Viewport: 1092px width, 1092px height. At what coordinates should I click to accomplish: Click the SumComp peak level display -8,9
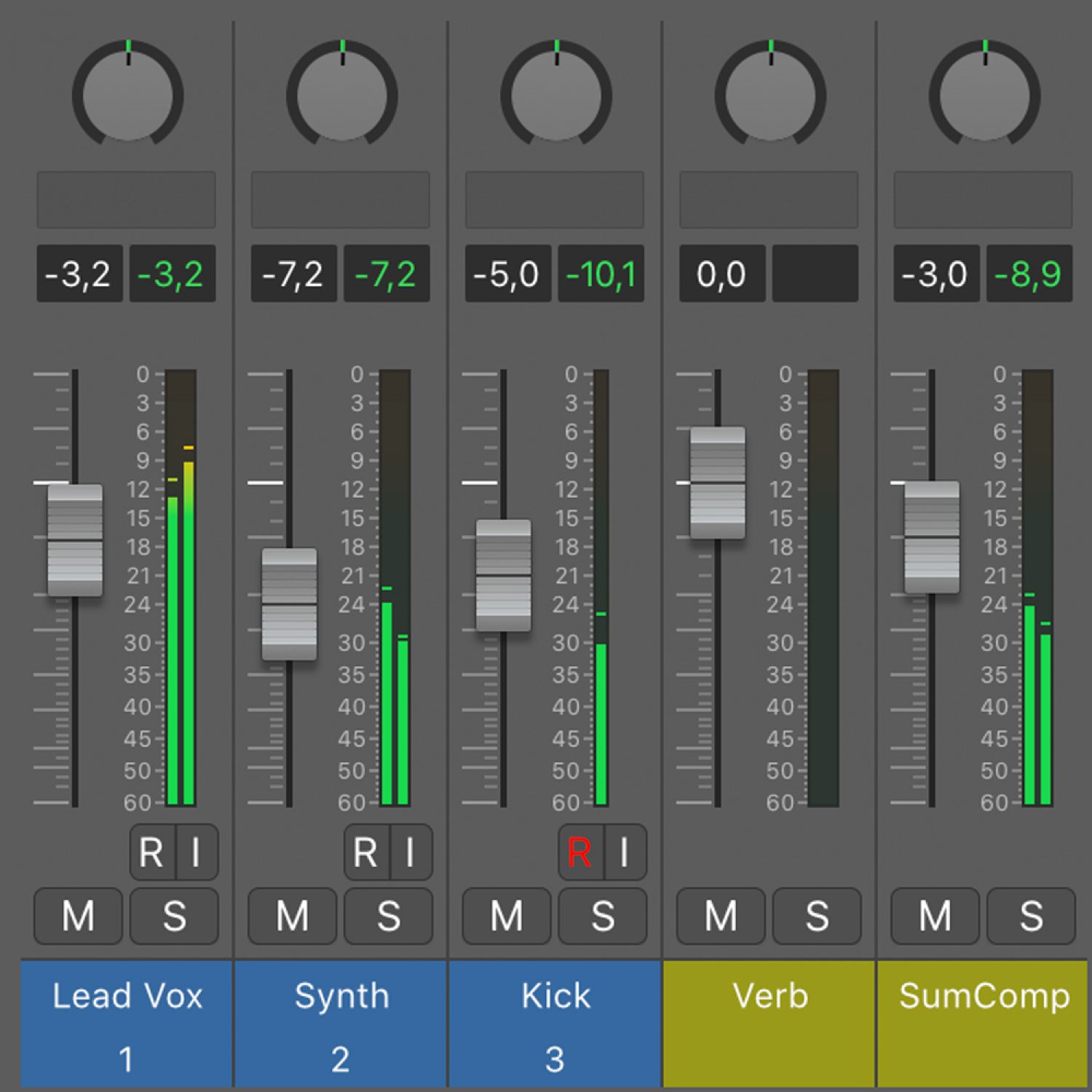(1029, 274)
